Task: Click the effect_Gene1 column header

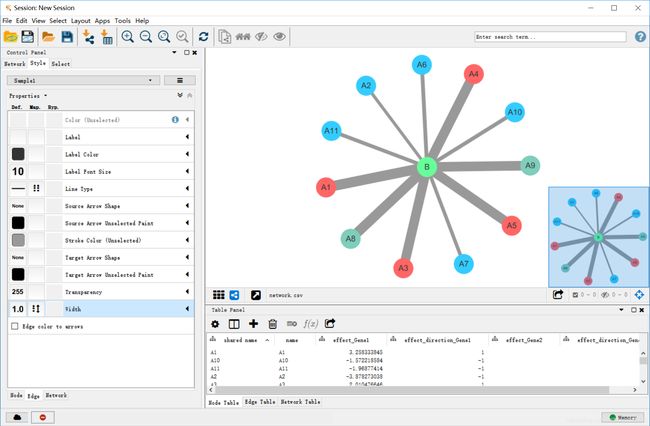Action: pyautogui.click(x=351, y=340)
